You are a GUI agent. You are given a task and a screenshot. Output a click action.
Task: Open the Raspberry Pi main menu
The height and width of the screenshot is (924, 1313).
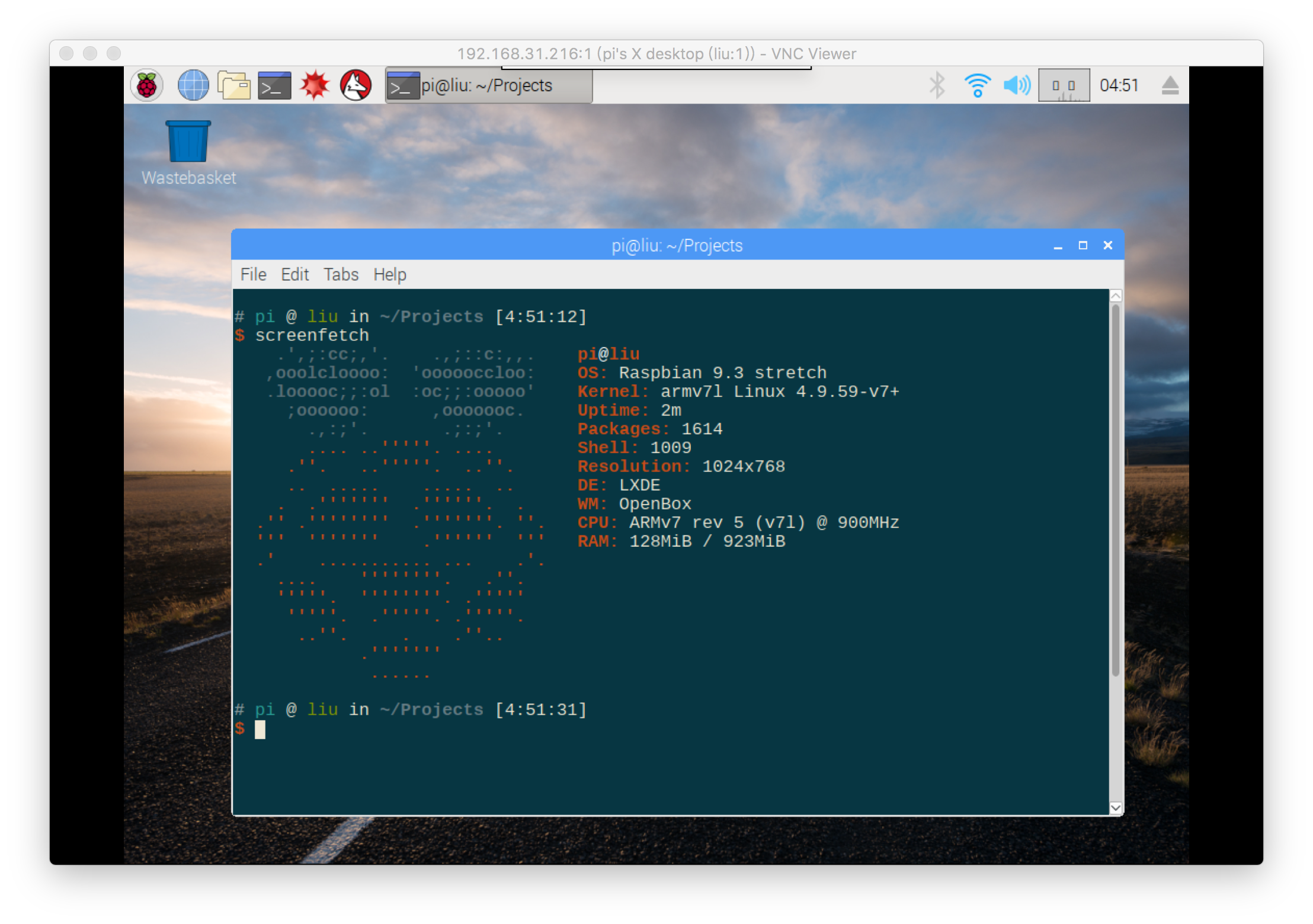coord(146,86)
